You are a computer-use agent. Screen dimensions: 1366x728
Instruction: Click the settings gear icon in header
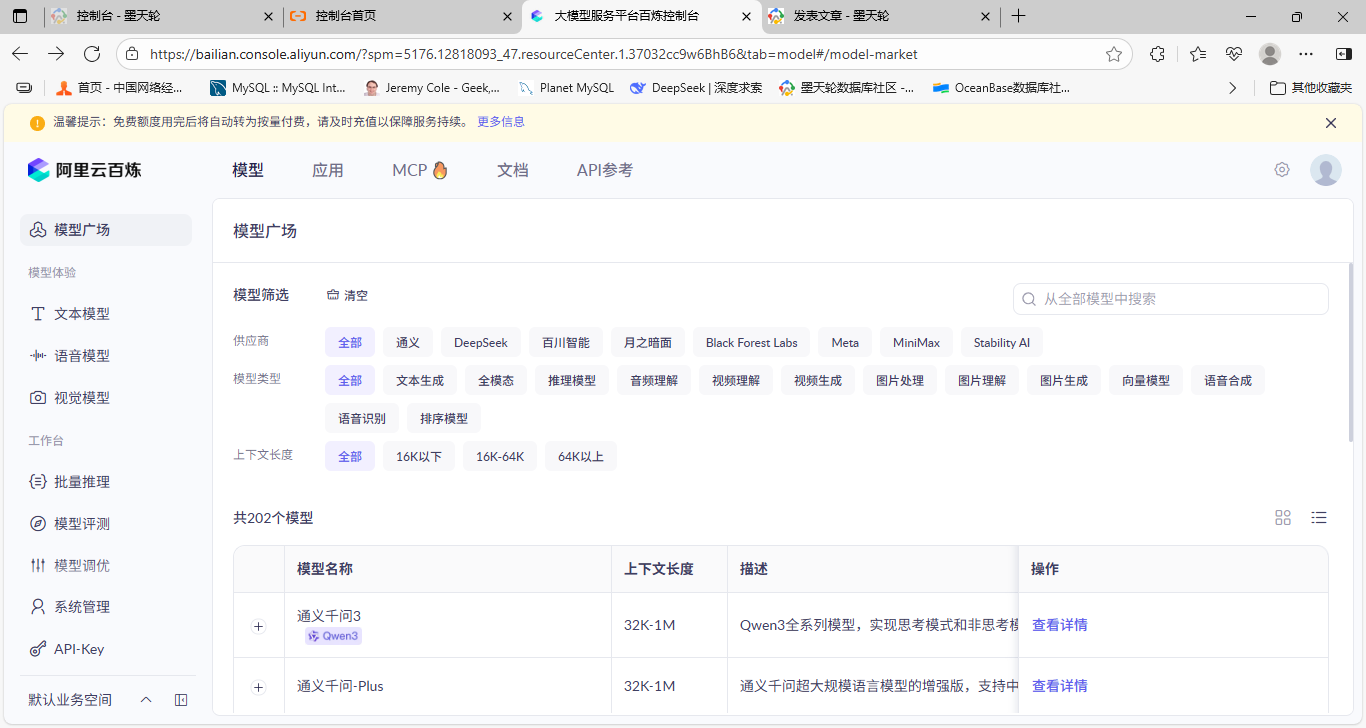pyautogui.click(x=1282, y=170)
